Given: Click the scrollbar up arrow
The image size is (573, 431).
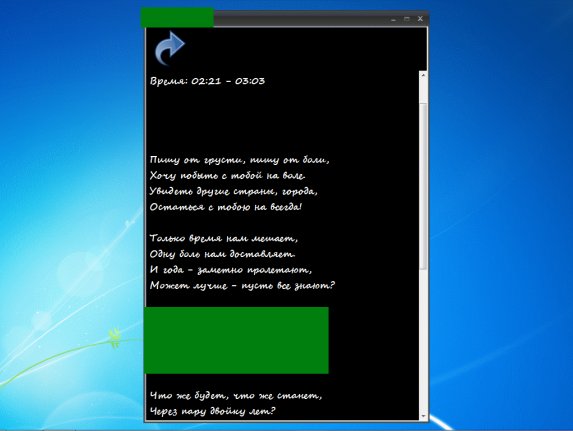Looking at the screenshot, I should (423, 75).
